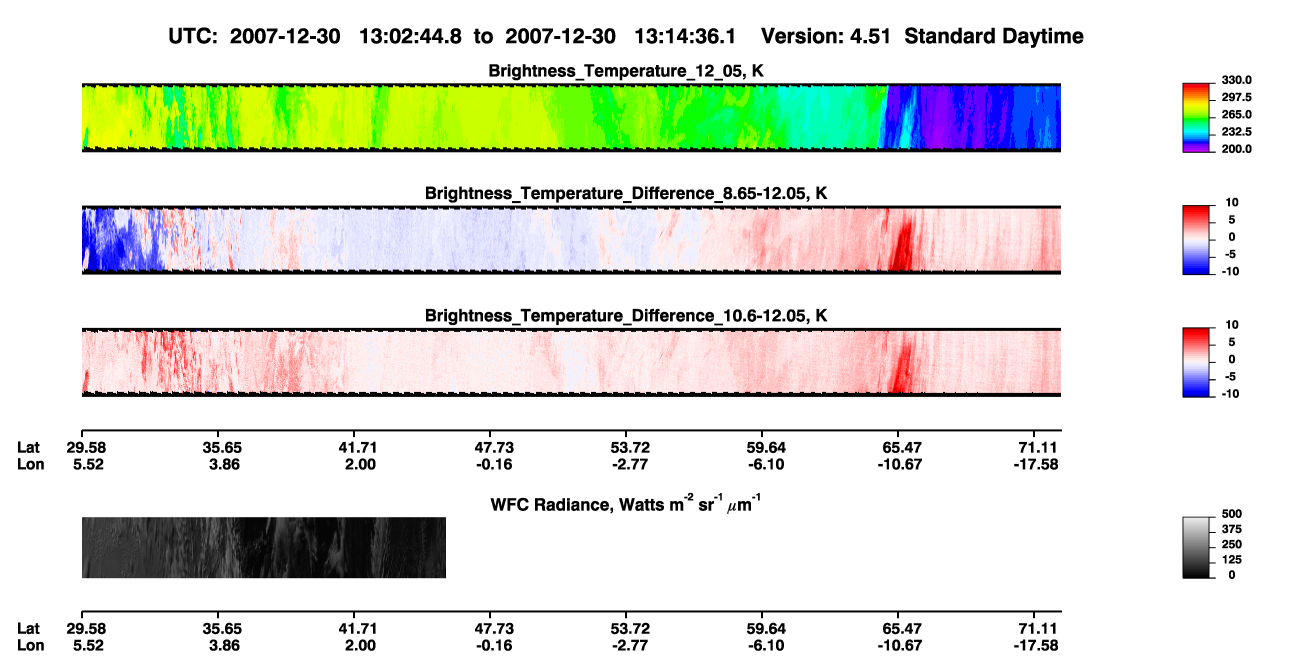Click longitude -10.67 on the axis under the 10.6-12.05 panel

point(898,465)
